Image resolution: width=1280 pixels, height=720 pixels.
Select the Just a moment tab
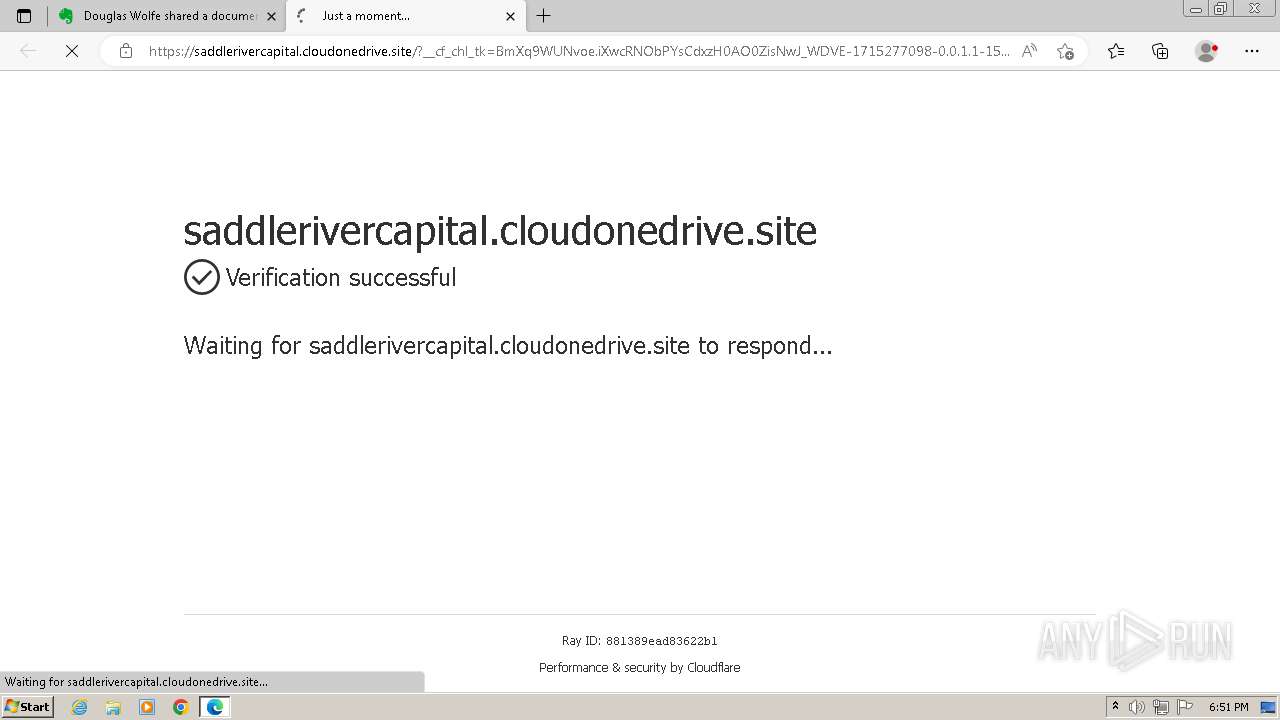coord(404,16)
